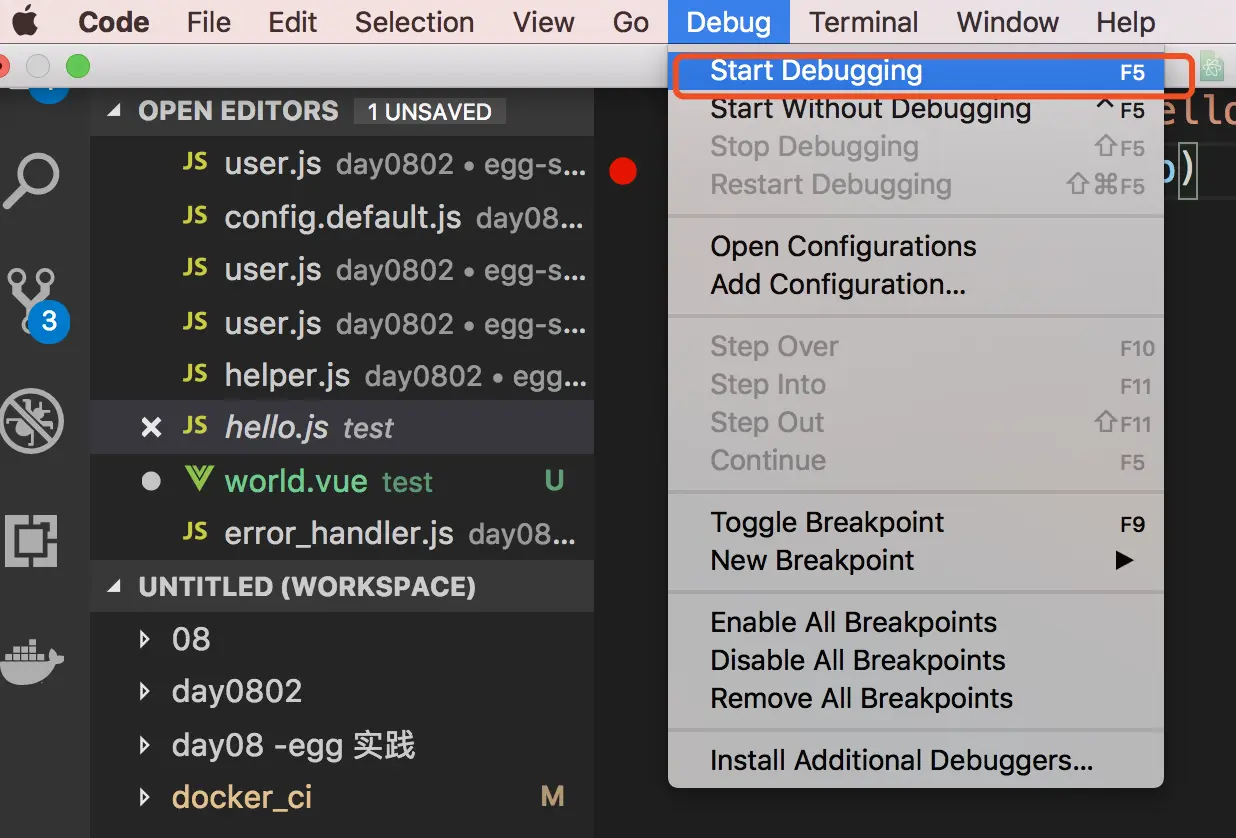Viewport: 1236px width, 838px height.
Task: Click the U status on world.vue
Action: (554, 481)
